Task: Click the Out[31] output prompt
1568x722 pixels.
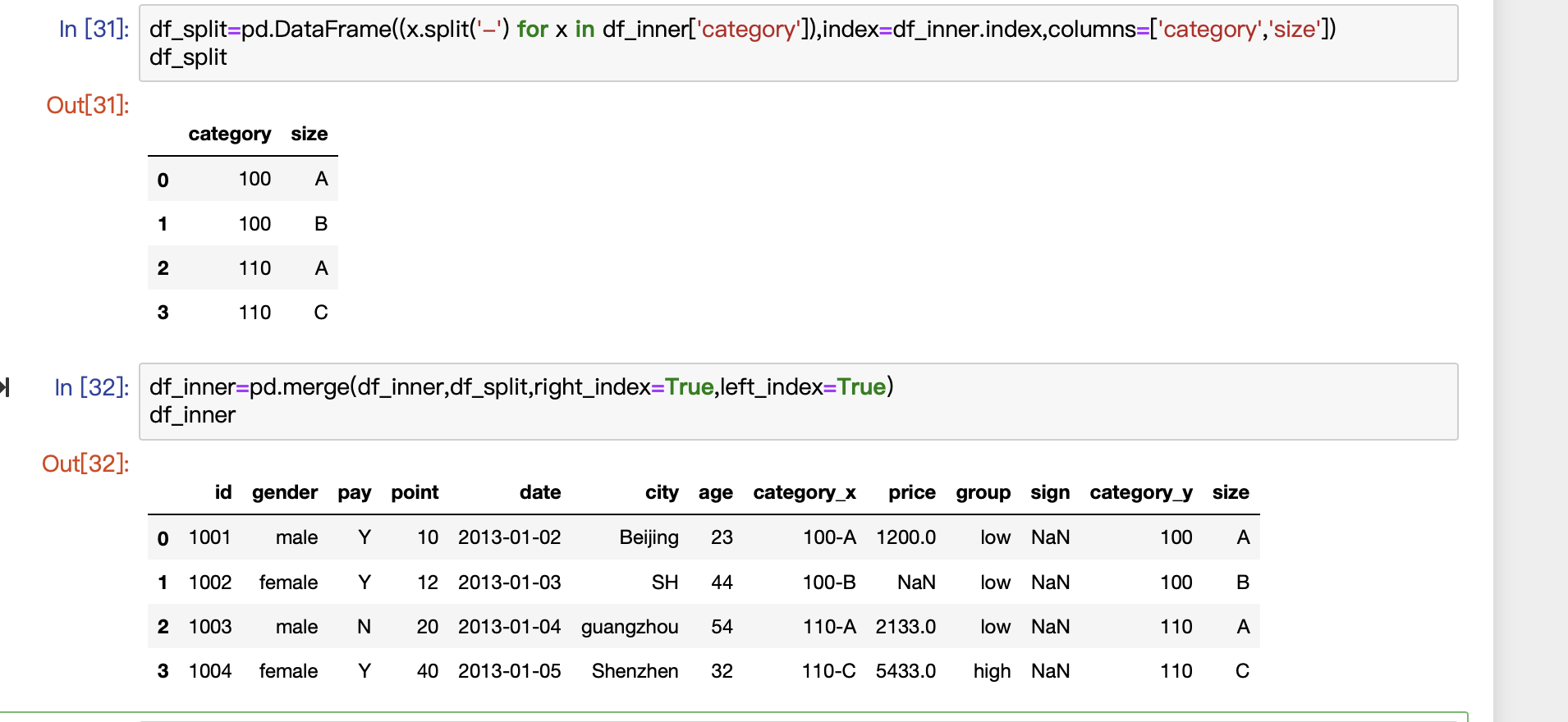Action: [x=88, y=105]
